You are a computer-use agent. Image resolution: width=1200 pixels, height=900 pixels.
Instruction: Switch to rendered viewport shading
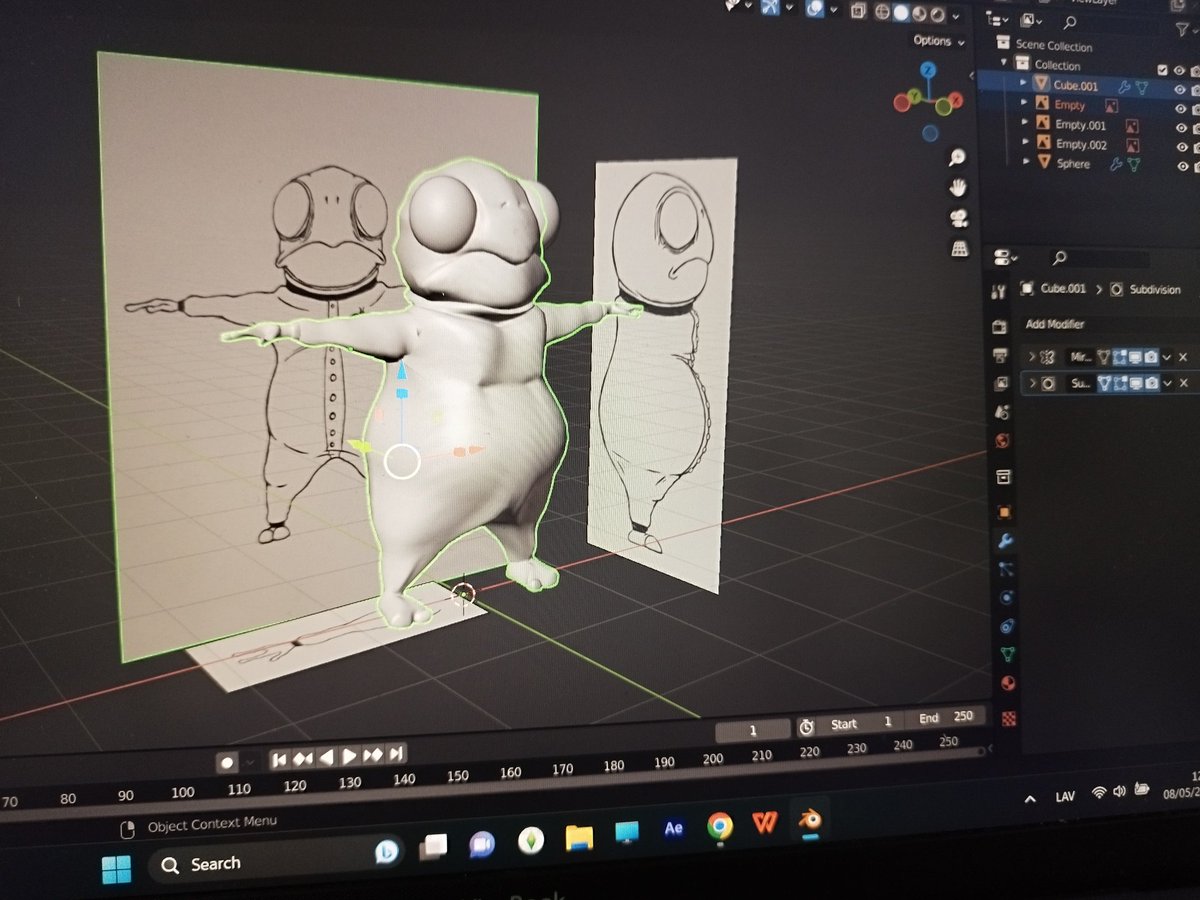tap(936, 15)
